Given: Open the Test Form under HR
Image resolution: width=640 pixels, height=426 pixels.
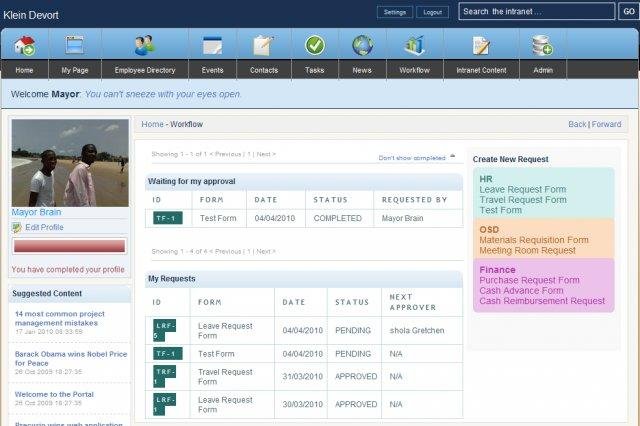Looking at the screenshot, I should pos(500,210).
